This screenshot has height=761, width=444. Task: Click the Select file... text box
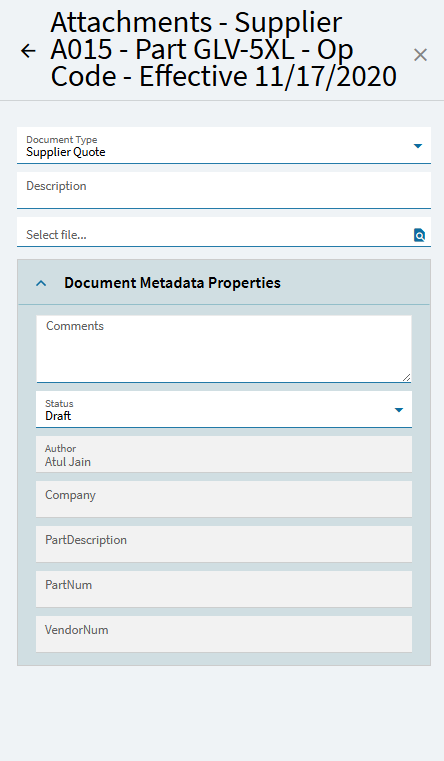(x=214, y=234)
